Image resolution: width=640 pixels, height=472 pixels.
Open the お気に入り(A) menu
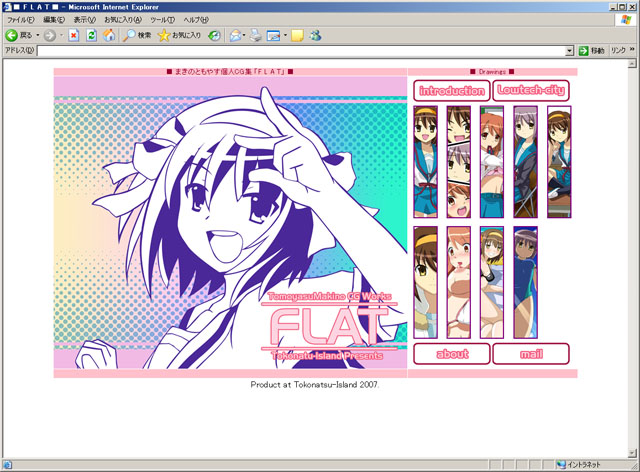click(123, 20)
